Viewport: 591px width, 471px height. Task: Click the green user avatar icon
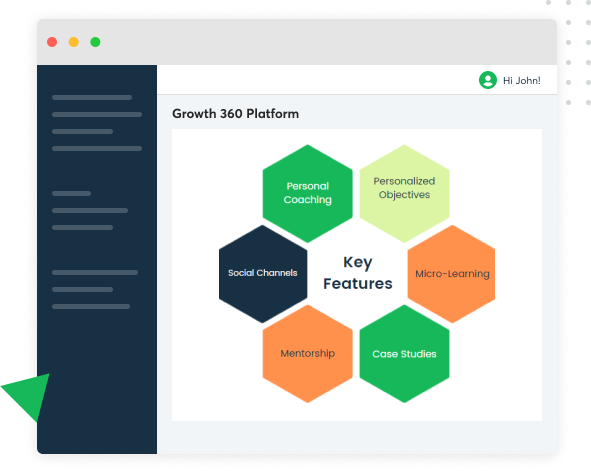click(488, 80)
